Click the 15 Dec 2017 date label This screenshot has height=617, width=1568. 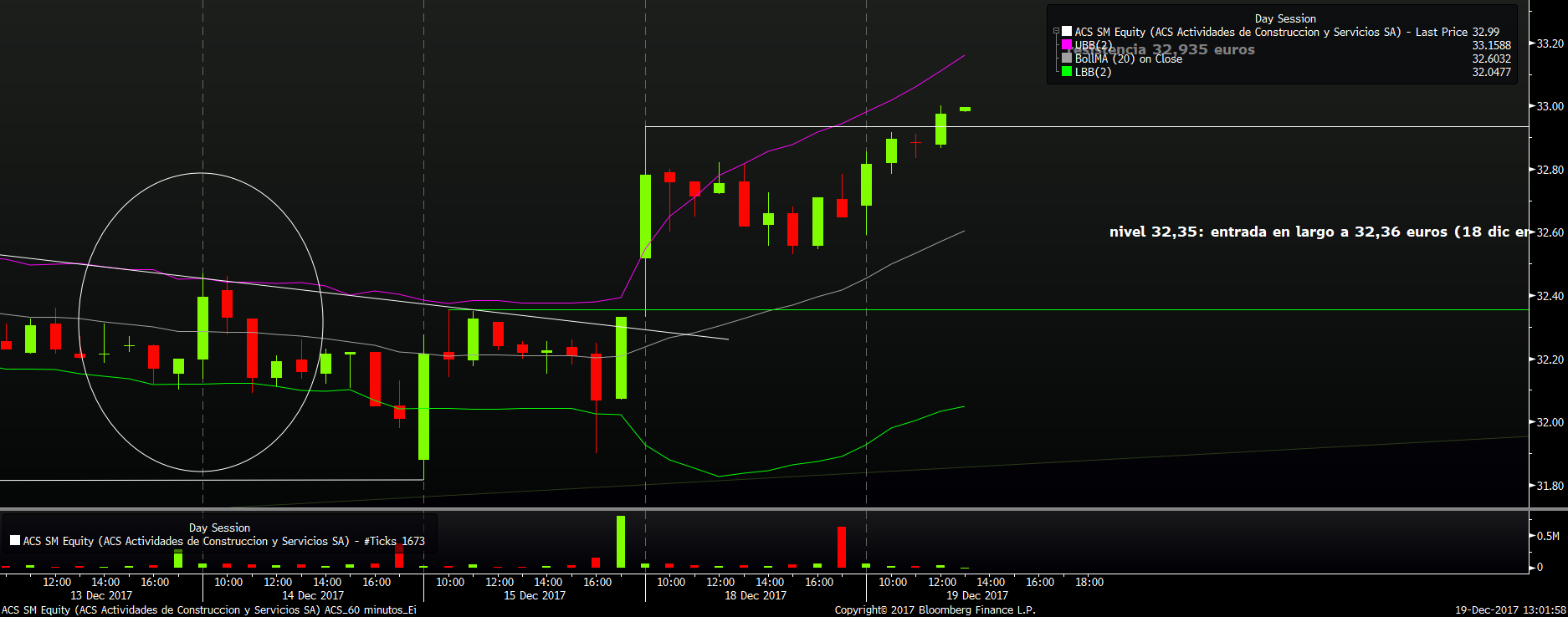click(x=535, y=595)
